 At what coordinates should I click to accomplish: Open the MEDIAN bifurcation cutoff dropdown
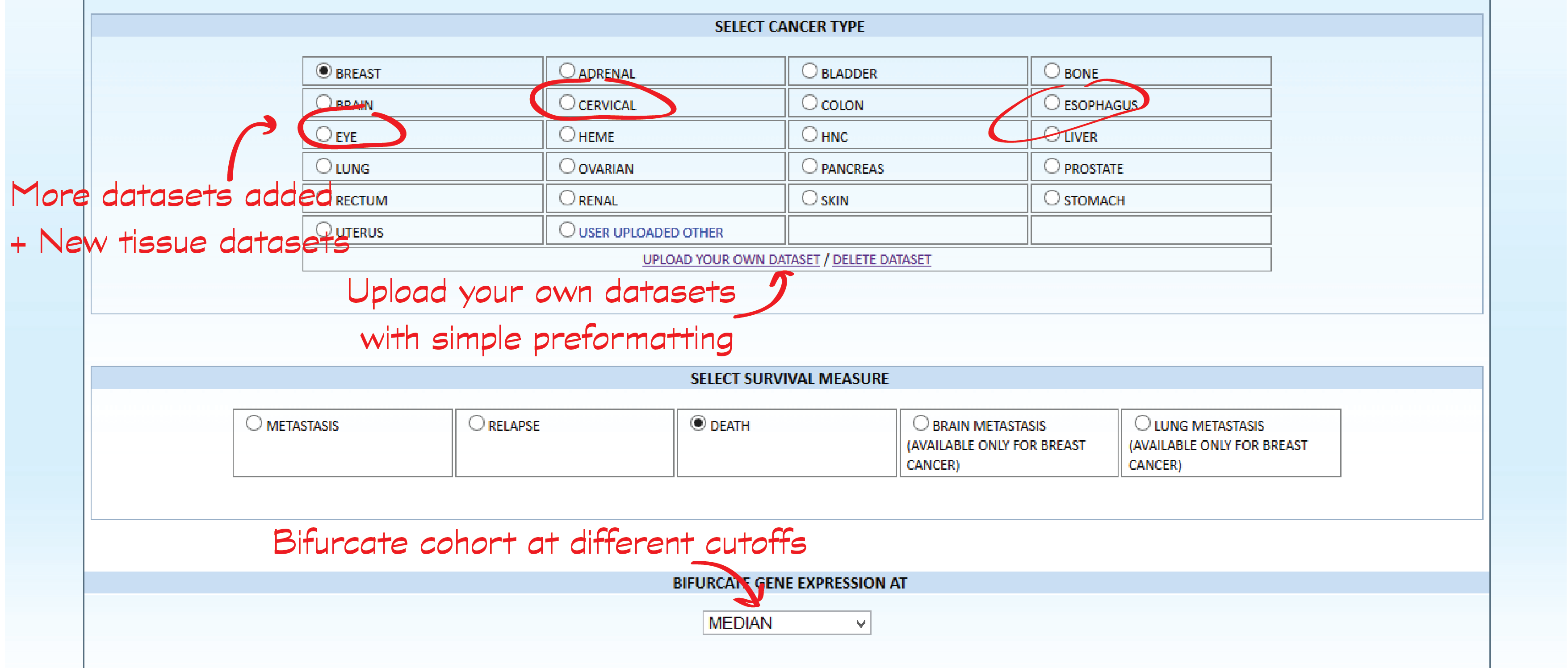click(x=786, y=623)
